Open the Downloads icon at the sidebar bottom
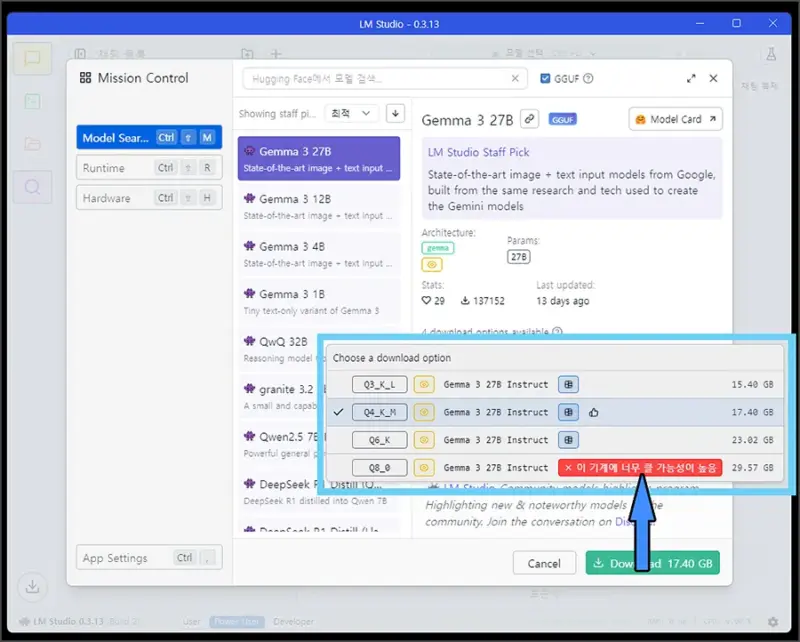Viewport: 800px width, 642px height. coord(32,586)
